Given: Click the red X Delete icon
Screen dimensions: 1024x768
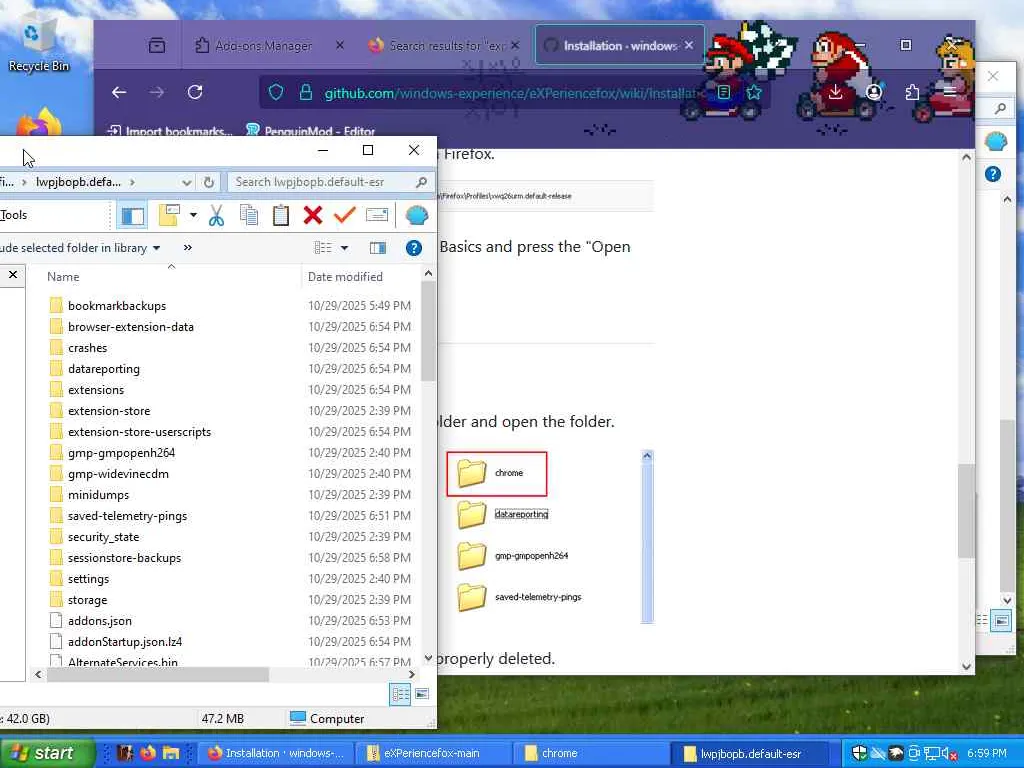Looking at the screenshot, I should point(313,215).
